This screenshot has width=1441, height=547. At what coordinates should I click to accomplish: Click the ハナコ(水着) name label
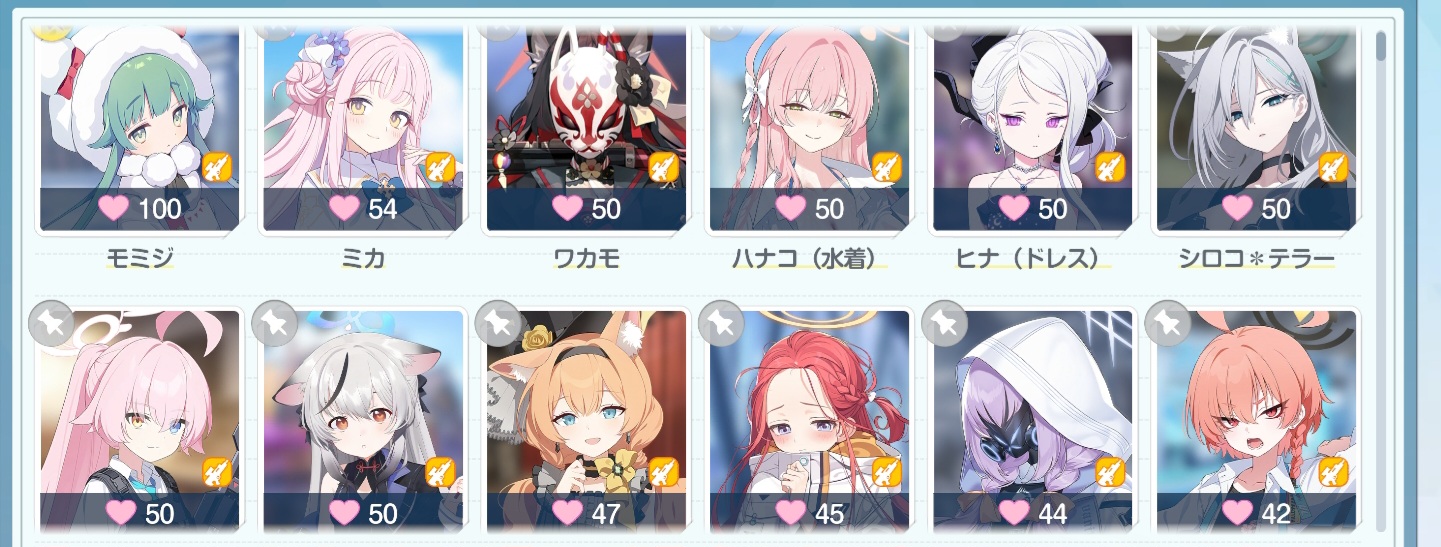[x=809, y=260]
